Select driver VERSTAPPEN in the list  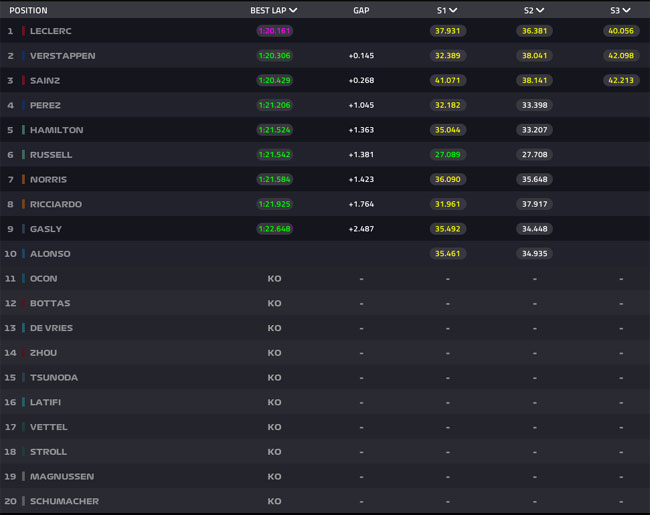click(x=63, y=56)
